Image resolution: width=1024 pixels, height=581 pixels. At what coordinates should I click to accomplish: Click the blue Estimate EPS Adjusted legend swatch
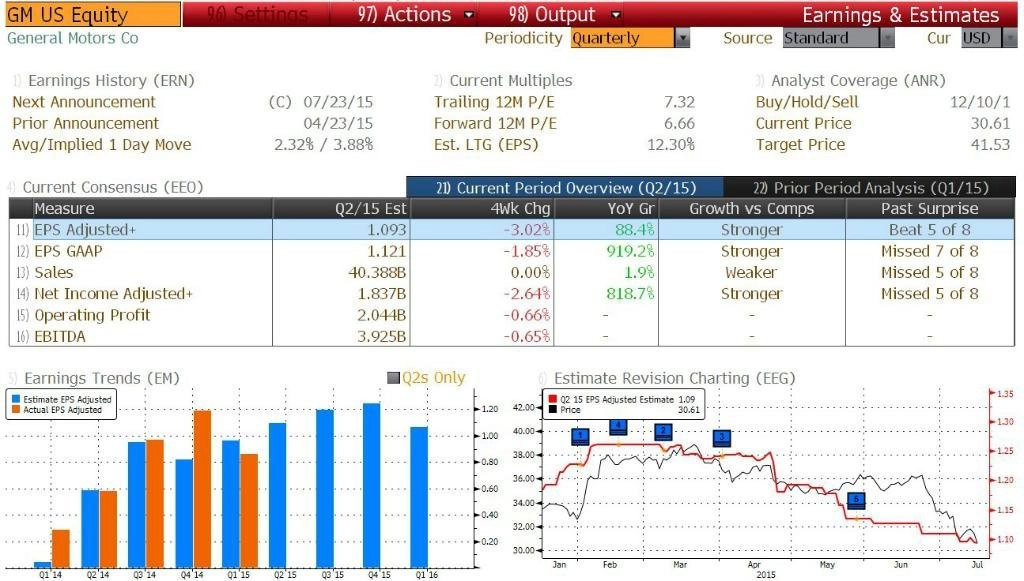[16, 400]
